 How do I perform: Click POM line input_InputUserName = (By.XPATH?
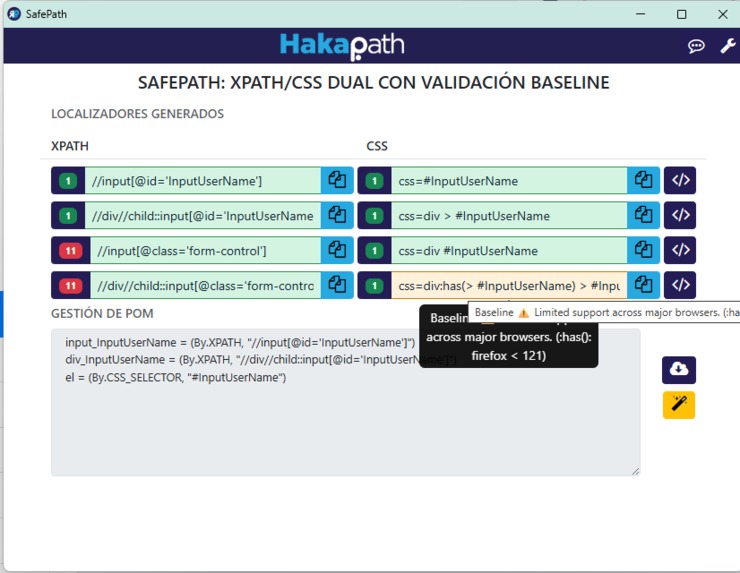tap(240, 342)
